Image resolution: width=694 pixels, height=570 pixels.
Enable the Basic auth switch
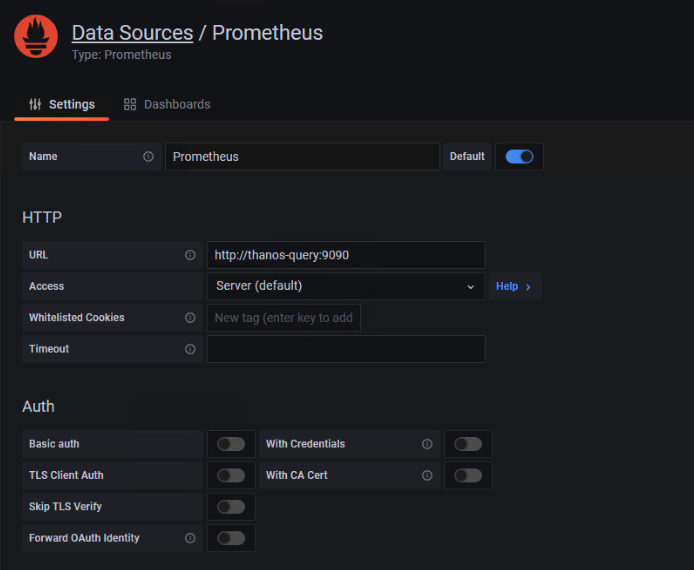click(231, 444)
